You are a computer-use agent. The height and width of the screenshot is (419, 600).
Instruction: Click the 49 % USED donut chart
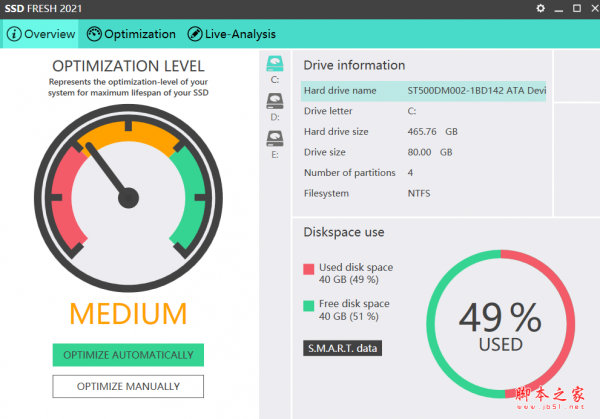(x=501, y=324)
